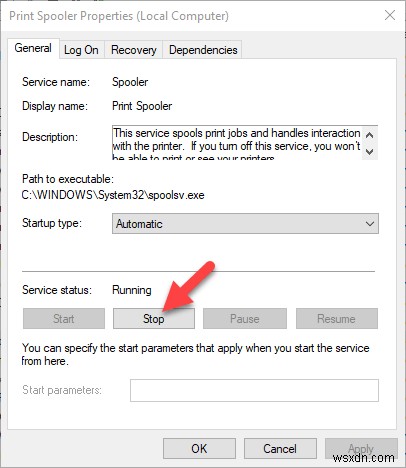
Task: Click the Running service status text
Action: 132,290
